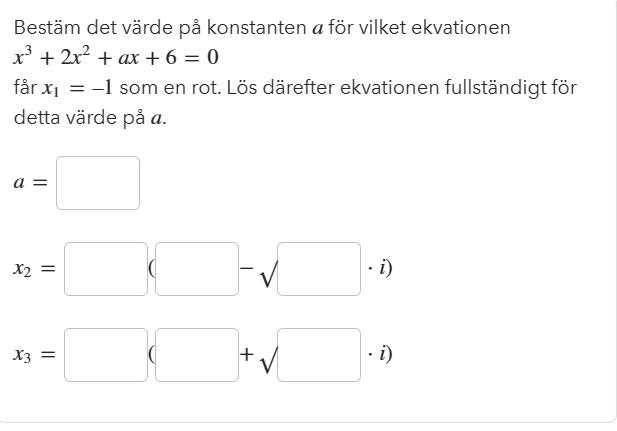Click the plus sign in the x3 row
The width and height of the screenshot is (617, 431).
pos(247,354)
